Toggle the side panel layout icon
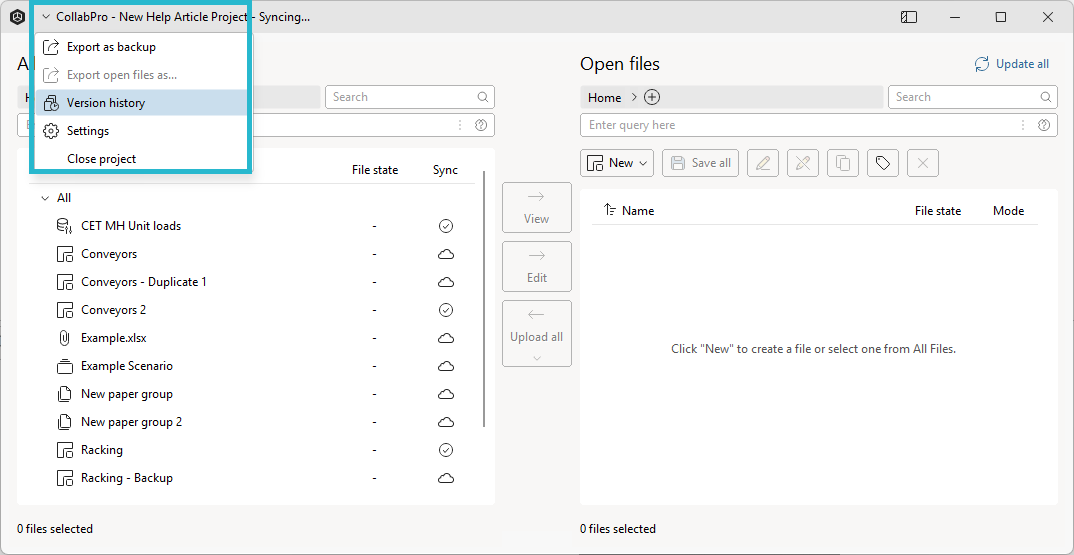The image size is (1074, 555). click(x=909, y=18)
